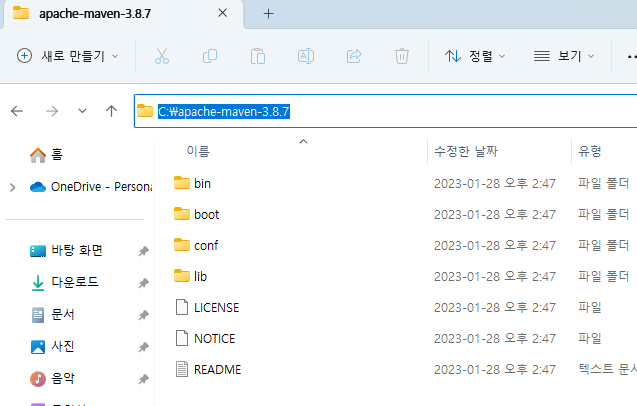Open 사진 in quick access
This screenshot has height=406, width=637.
[x=53, y=347]
